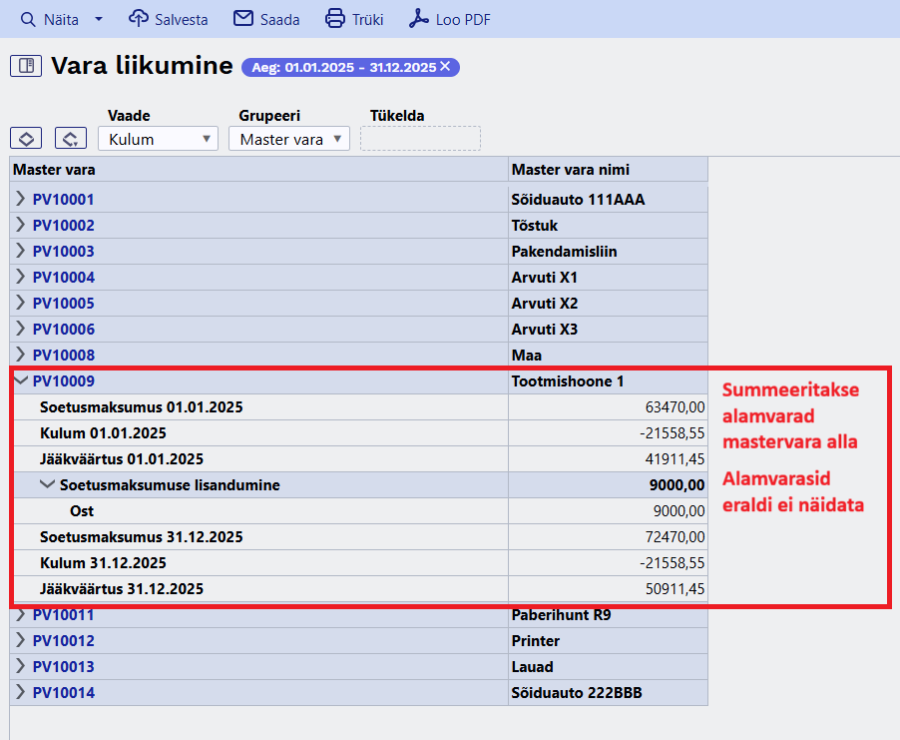Image resolution: width=900 pixels, height=740 pixels.
Task: Click the Printer name cell
Action: [608, 641]
